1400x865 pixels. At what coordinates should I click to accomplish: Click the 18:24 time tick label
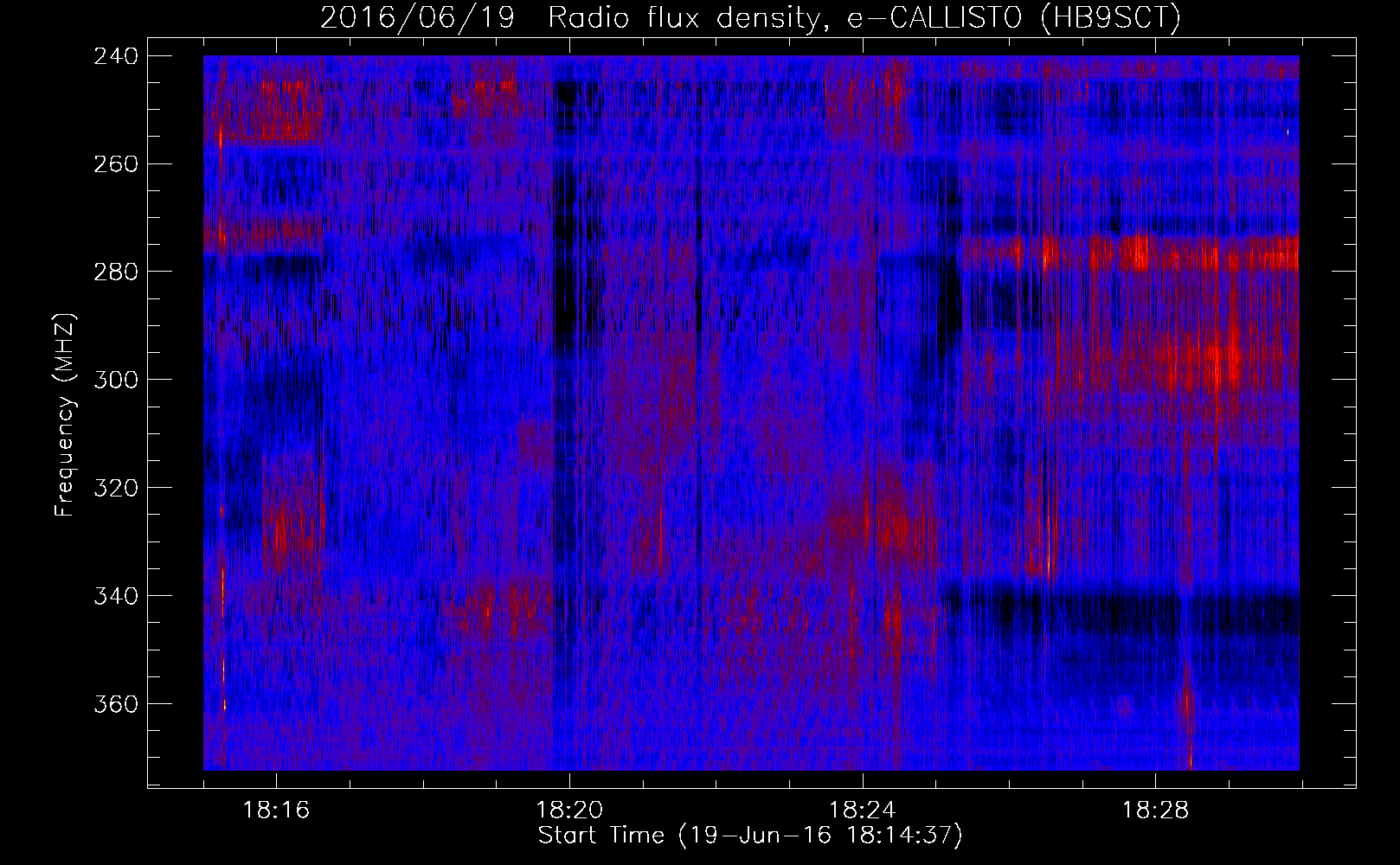(x=863, y=811)
